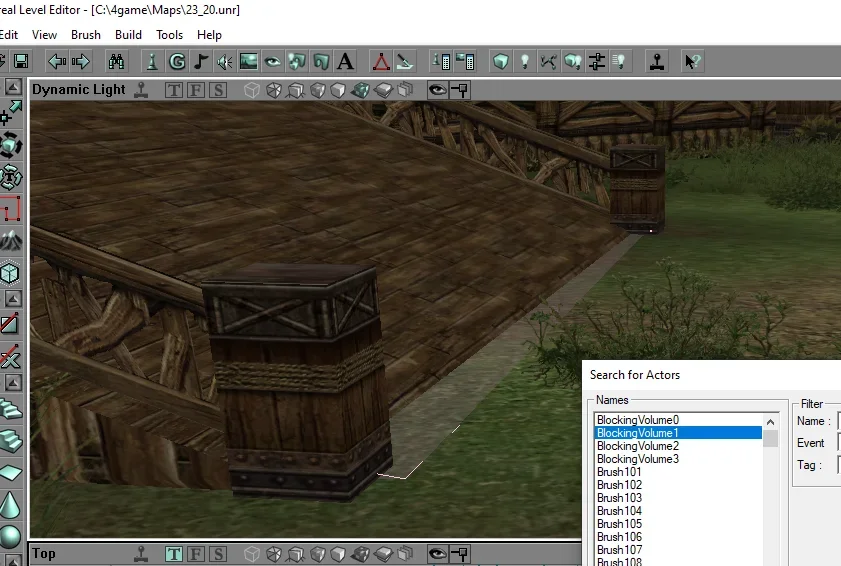Select Sheet brush builder

pos(11,473)
